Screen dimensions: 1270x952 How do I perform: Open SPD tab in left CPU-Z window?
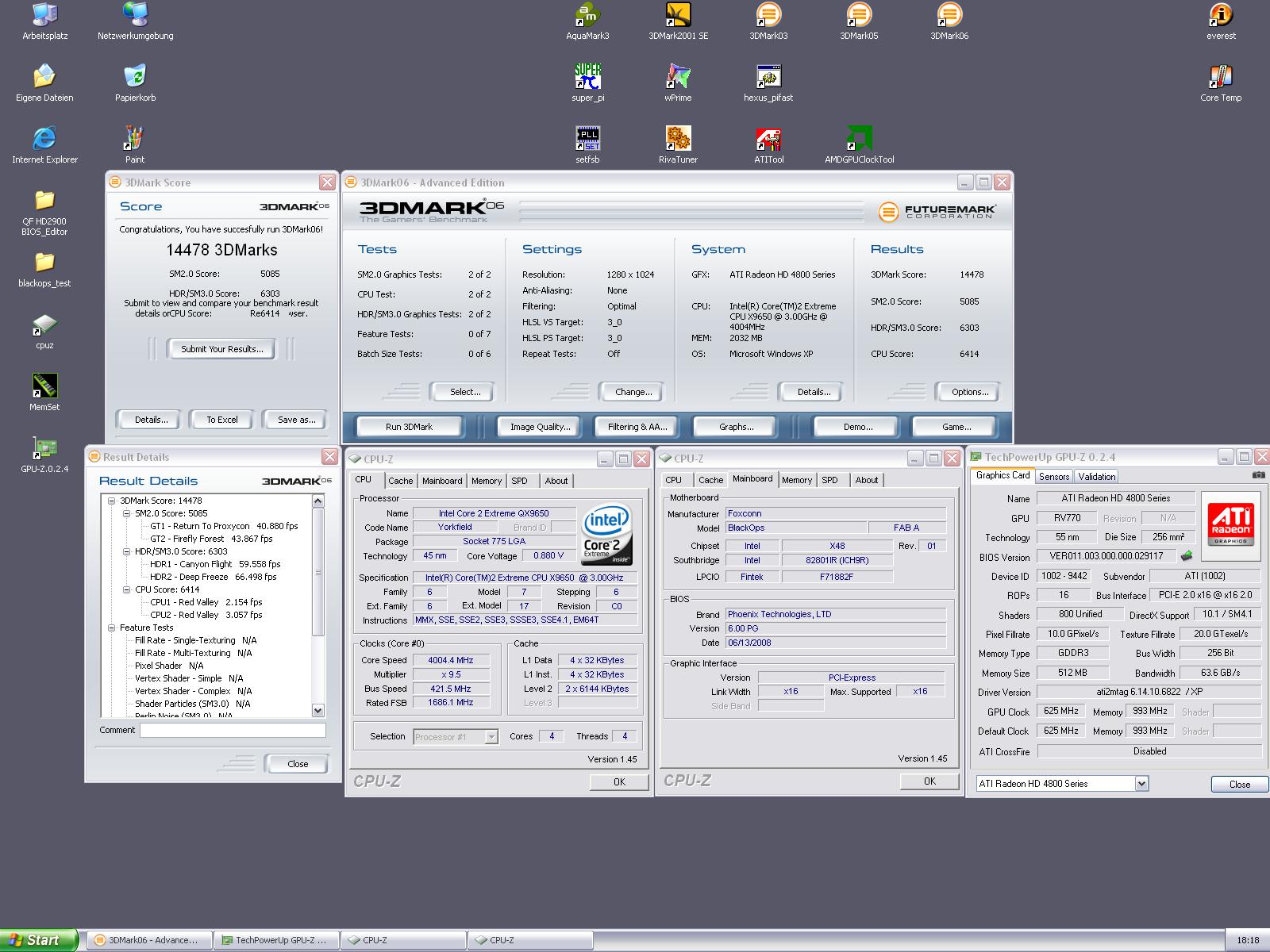tap(519, 481)
